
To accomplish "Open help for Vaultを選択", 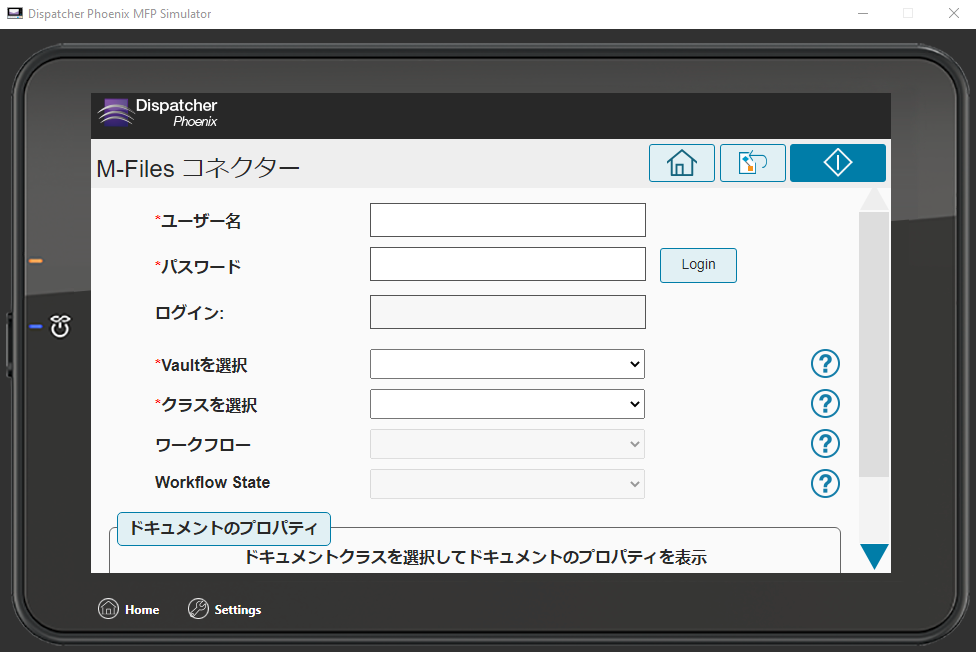I will click(825, 364).
